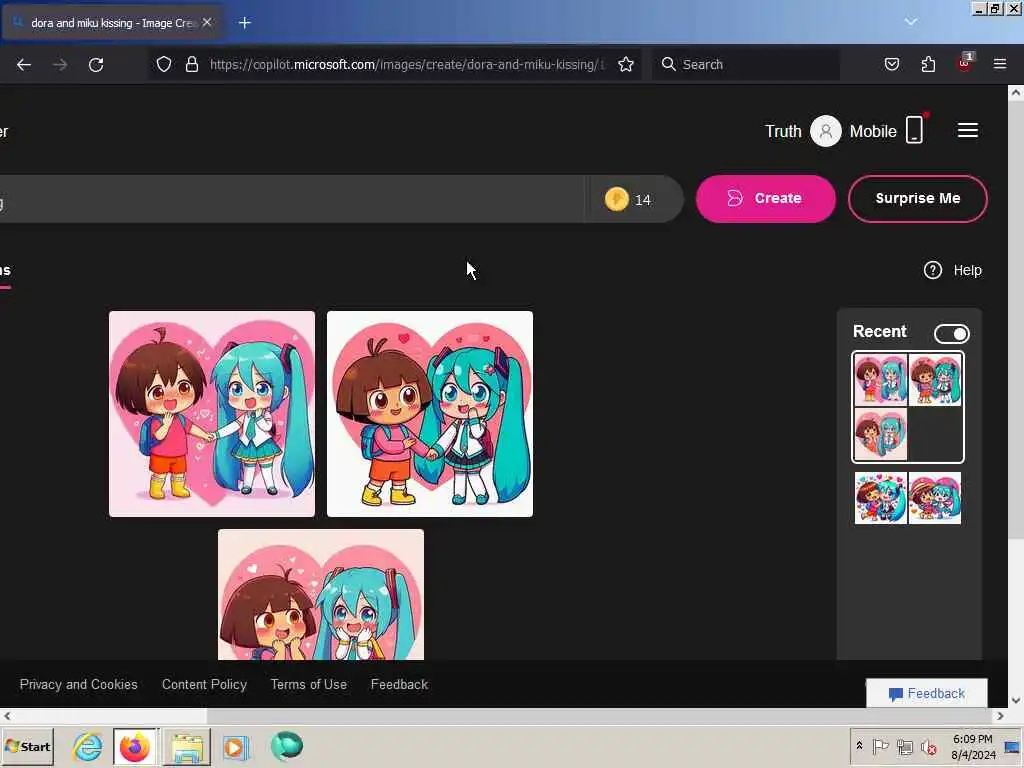Viewport: 1024px width, 768px height.
Task: Click the horizontal scrollbar left arrow
Action: (x=7, y=716)
